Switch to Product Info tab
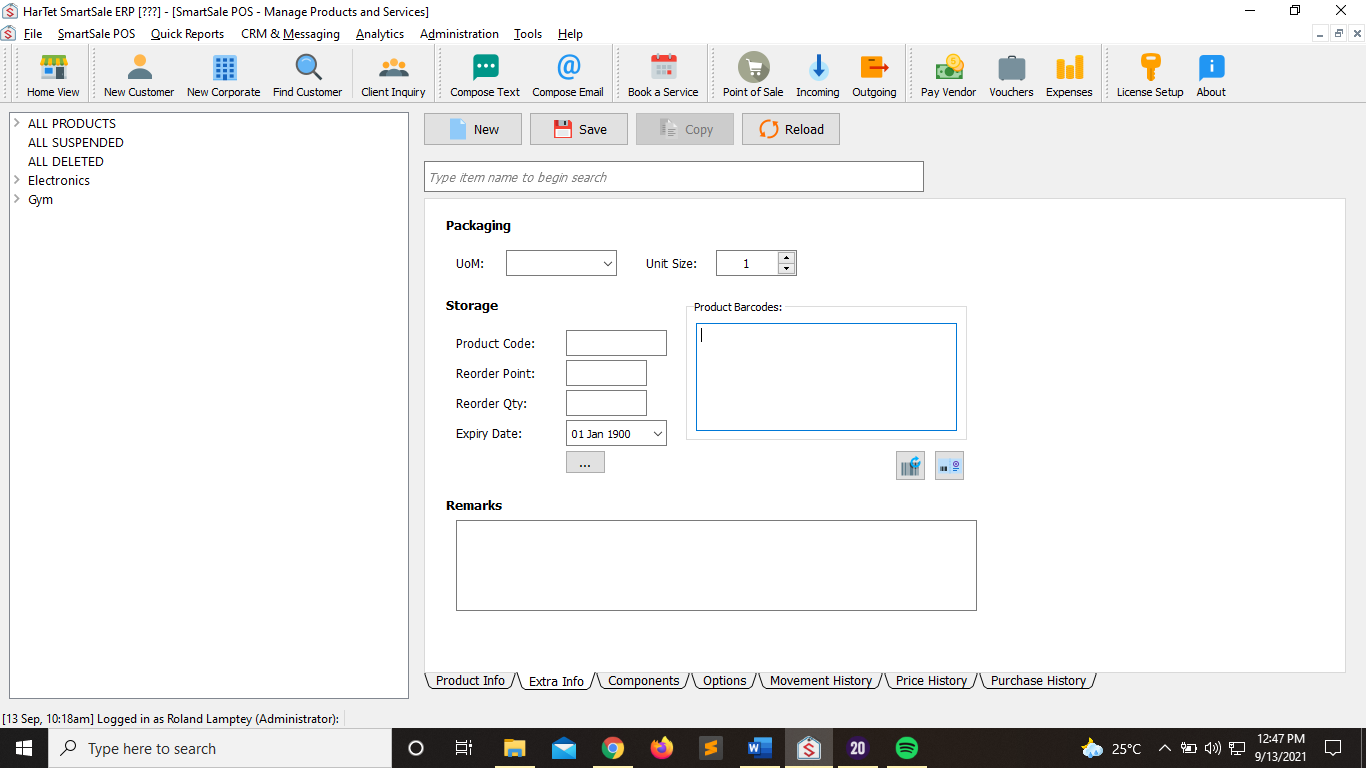This screenshot has width=1366, height=768. (x=470, y=681)
